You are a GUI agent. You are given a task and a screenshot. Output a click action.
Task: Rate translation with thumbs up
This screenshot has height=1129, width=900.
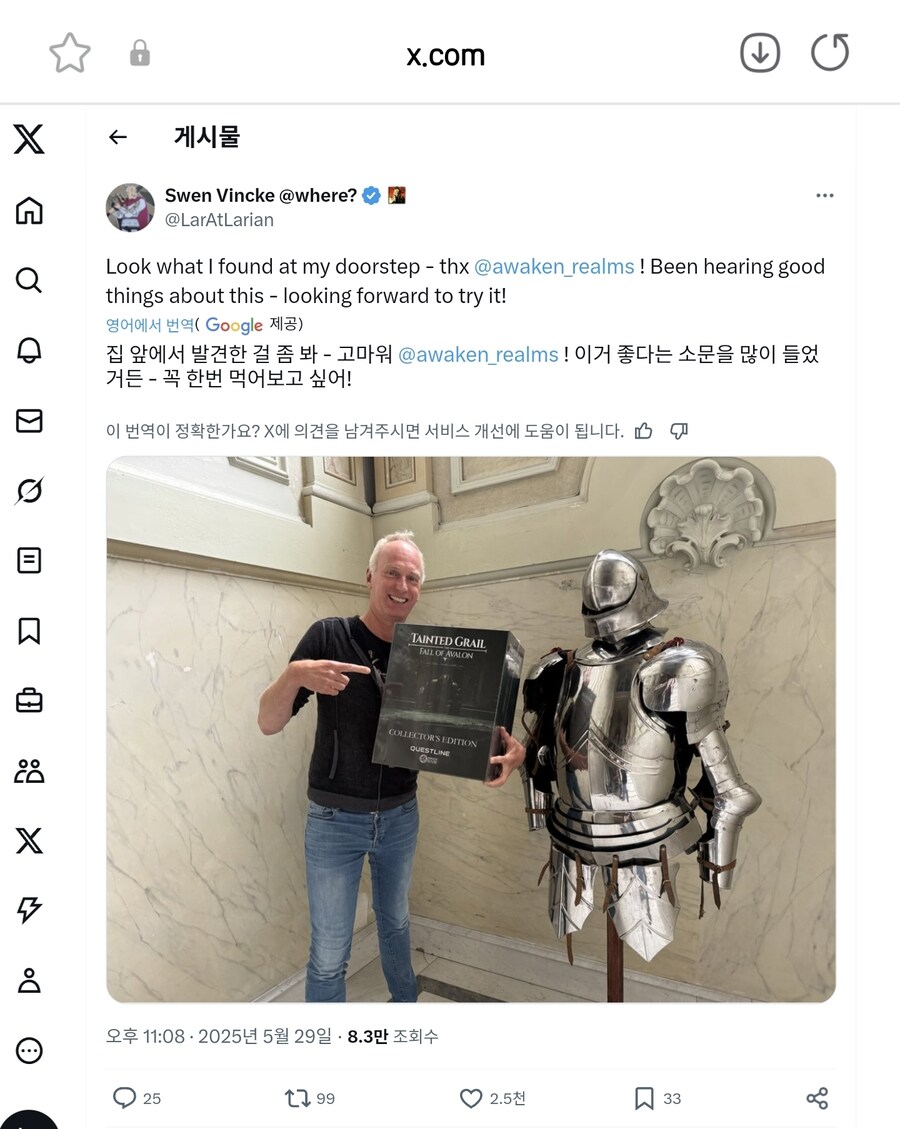tap(644, 431)
